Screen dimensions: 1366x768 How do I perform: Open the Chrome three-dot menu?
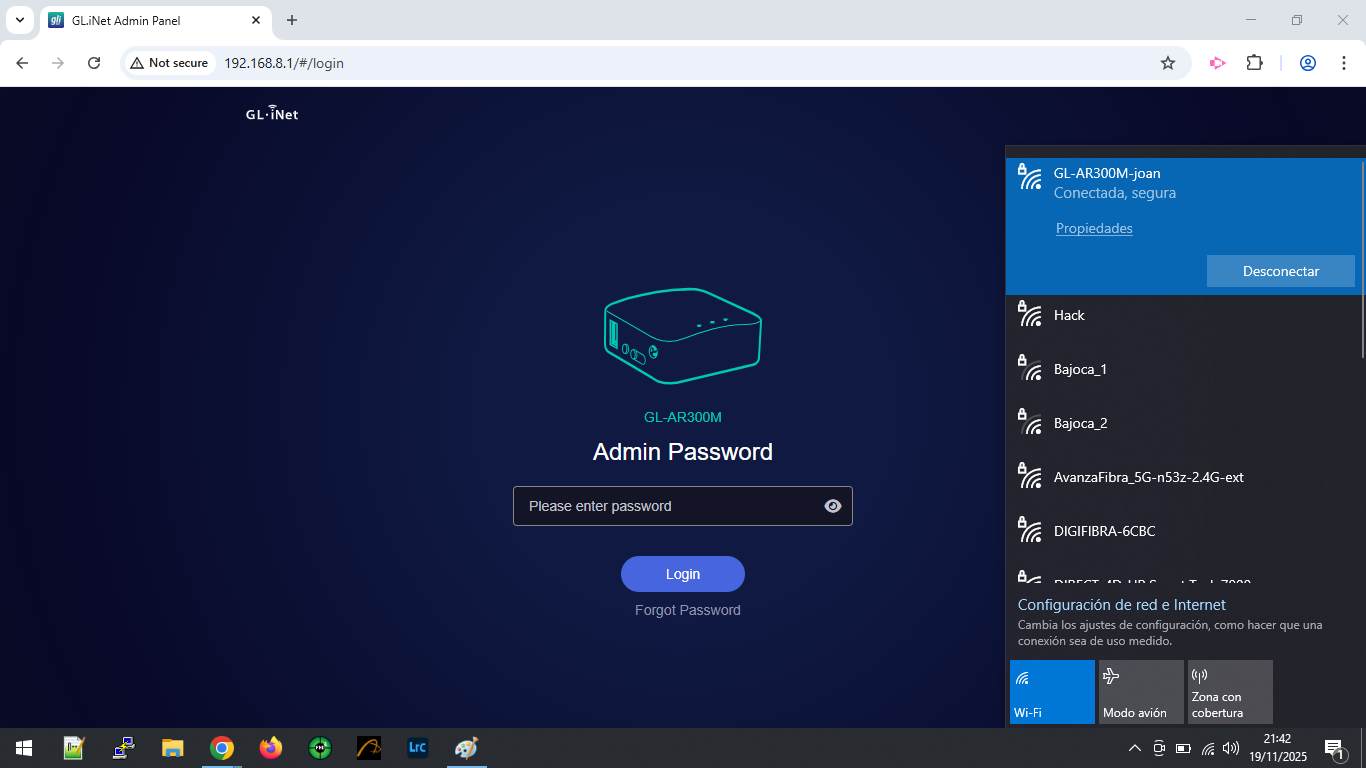click(x=1344, y=62)
